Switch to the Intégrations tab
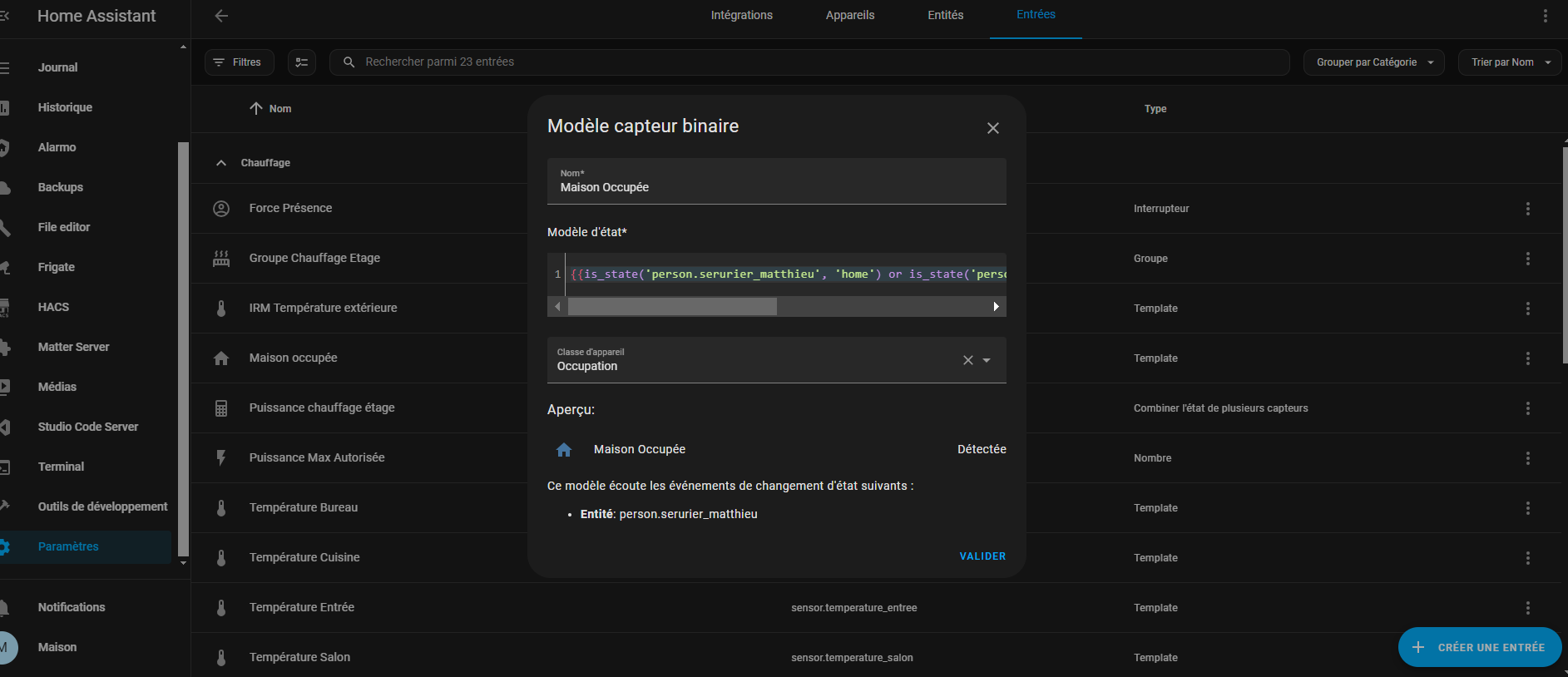Screen dimensions: 1568x677 click(x=741, y=16)
